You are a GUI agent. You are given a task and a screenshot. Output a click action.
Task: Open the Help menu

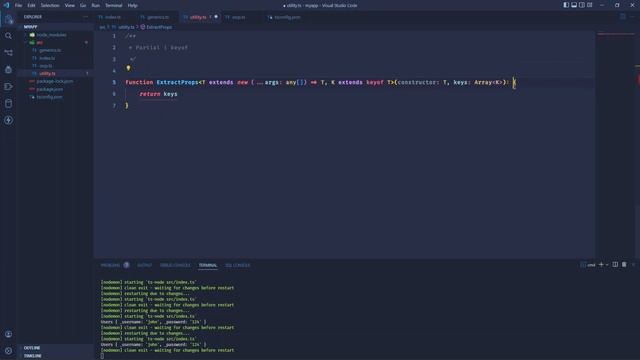coord(132,5)
